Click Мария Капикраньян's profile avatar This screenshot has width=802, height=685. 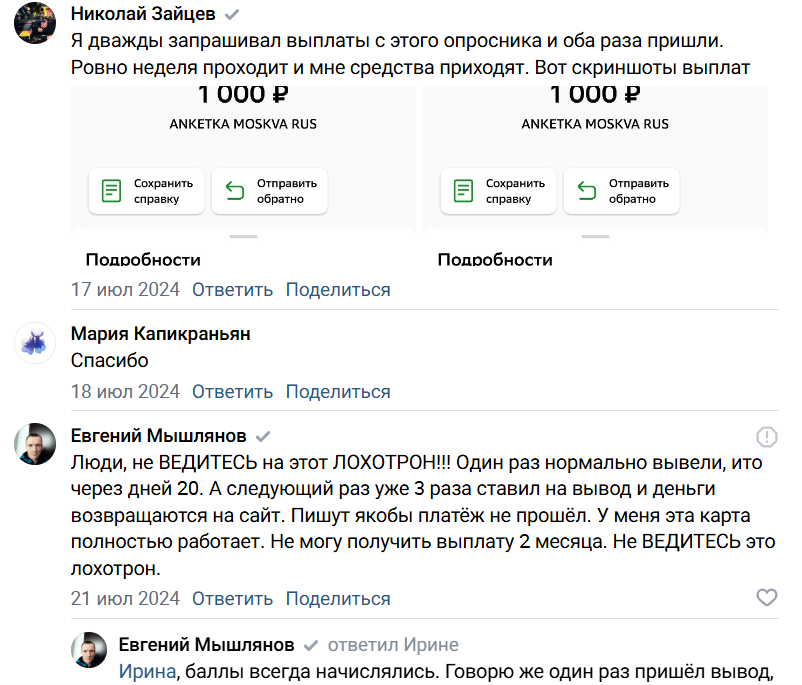[35, 342]
